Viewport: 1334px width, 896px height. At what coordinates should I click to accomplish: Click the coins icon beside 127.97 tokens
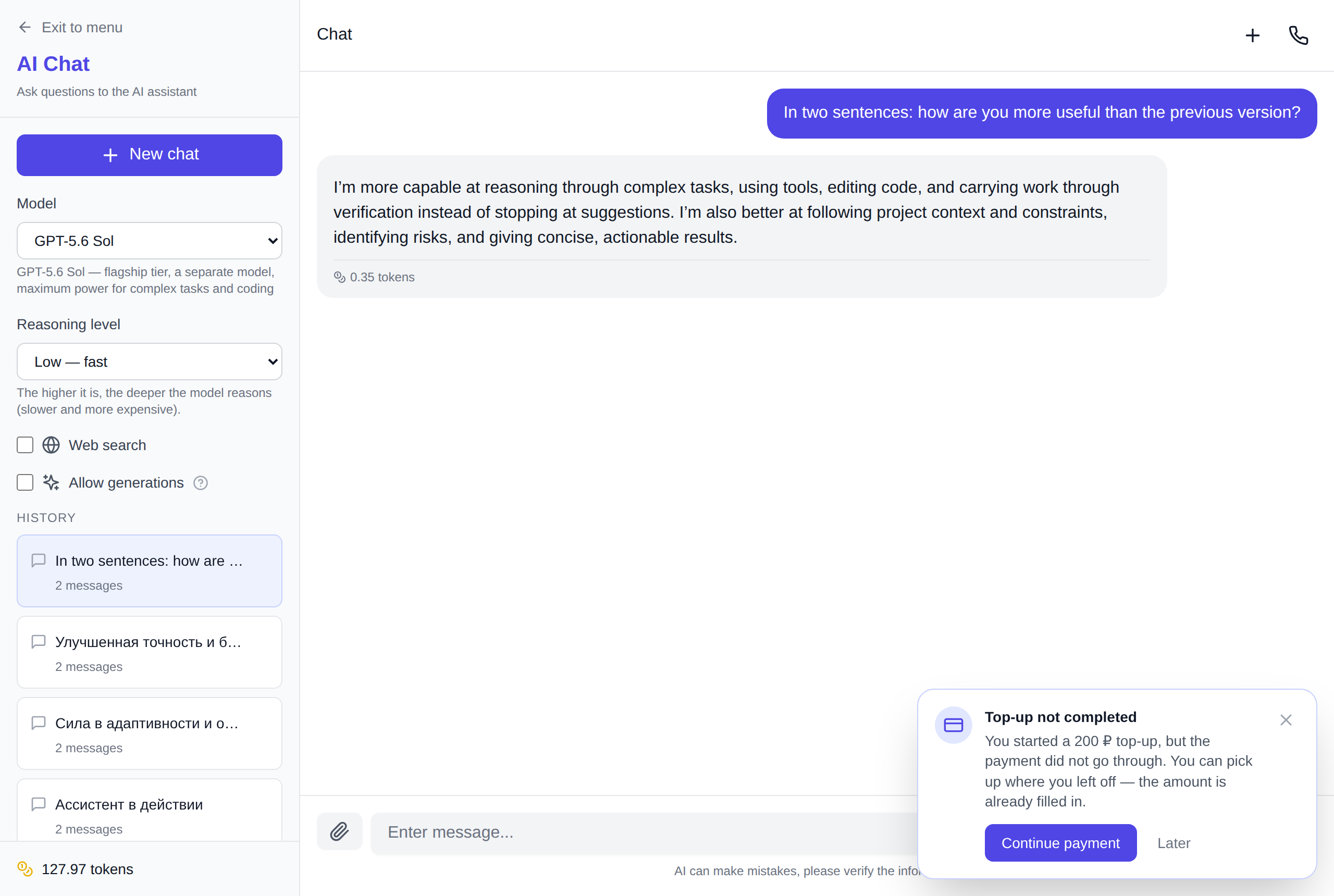(x=25, y=869)
